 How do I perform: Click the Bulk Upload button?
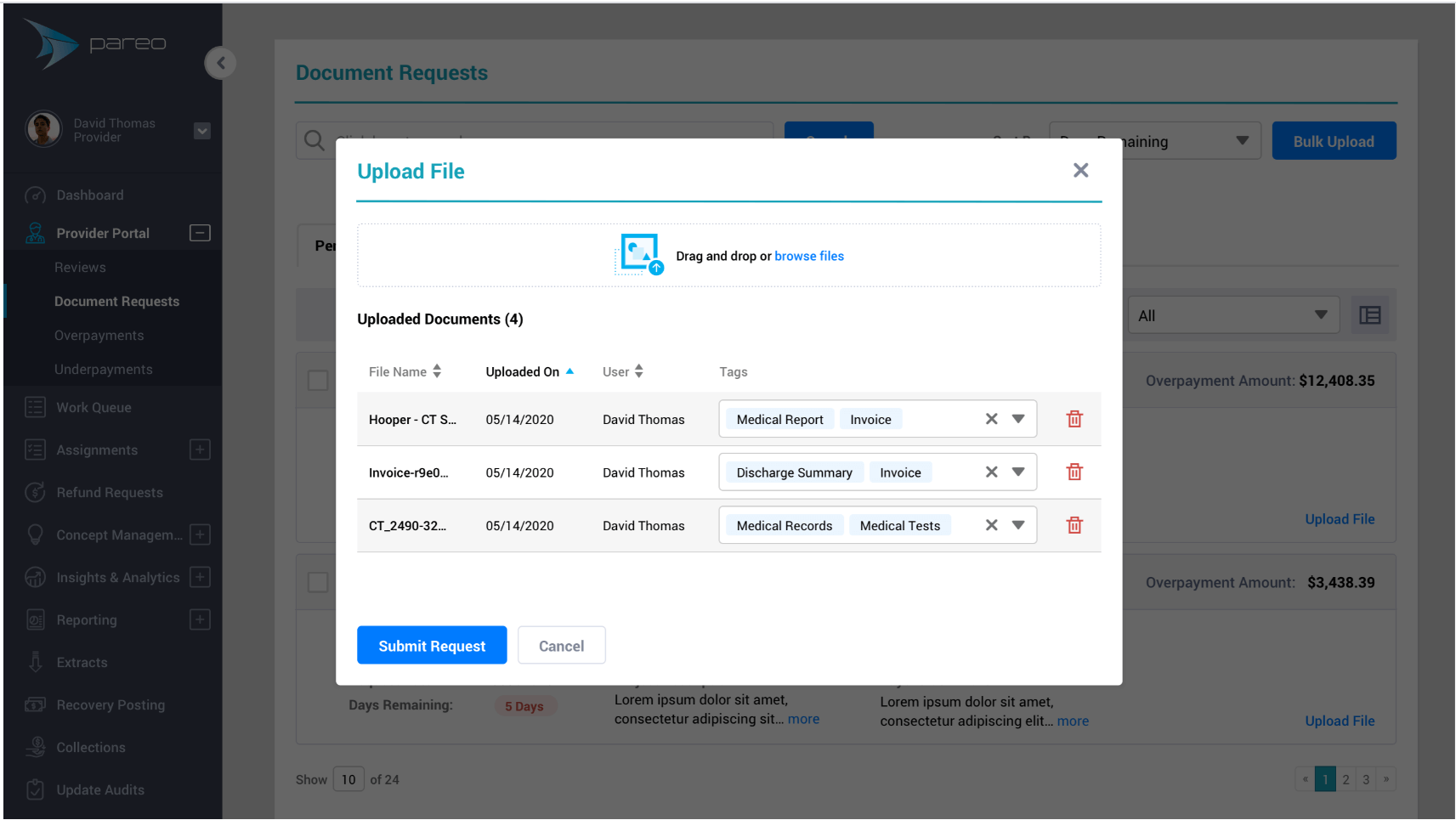(x=1333, y=141)
